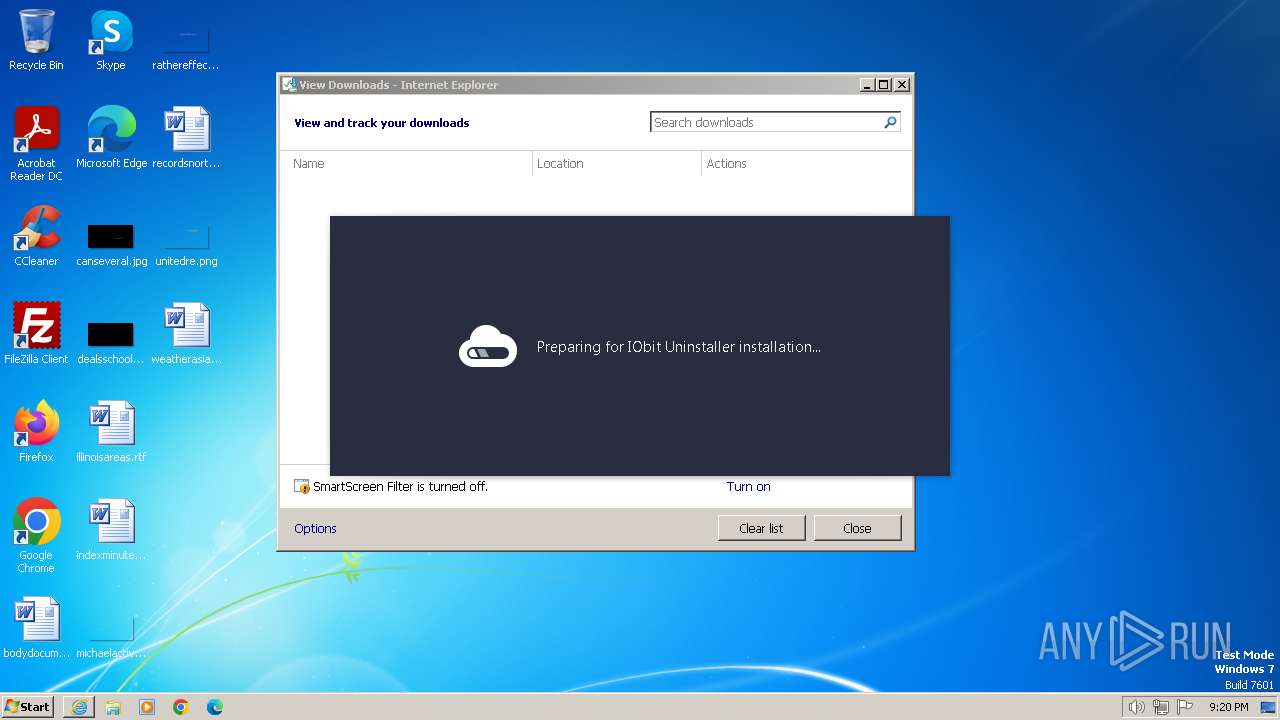Select the rathereffec desktop file
1280x720 pixels.
pyautogui.click(x=186, y=47)
